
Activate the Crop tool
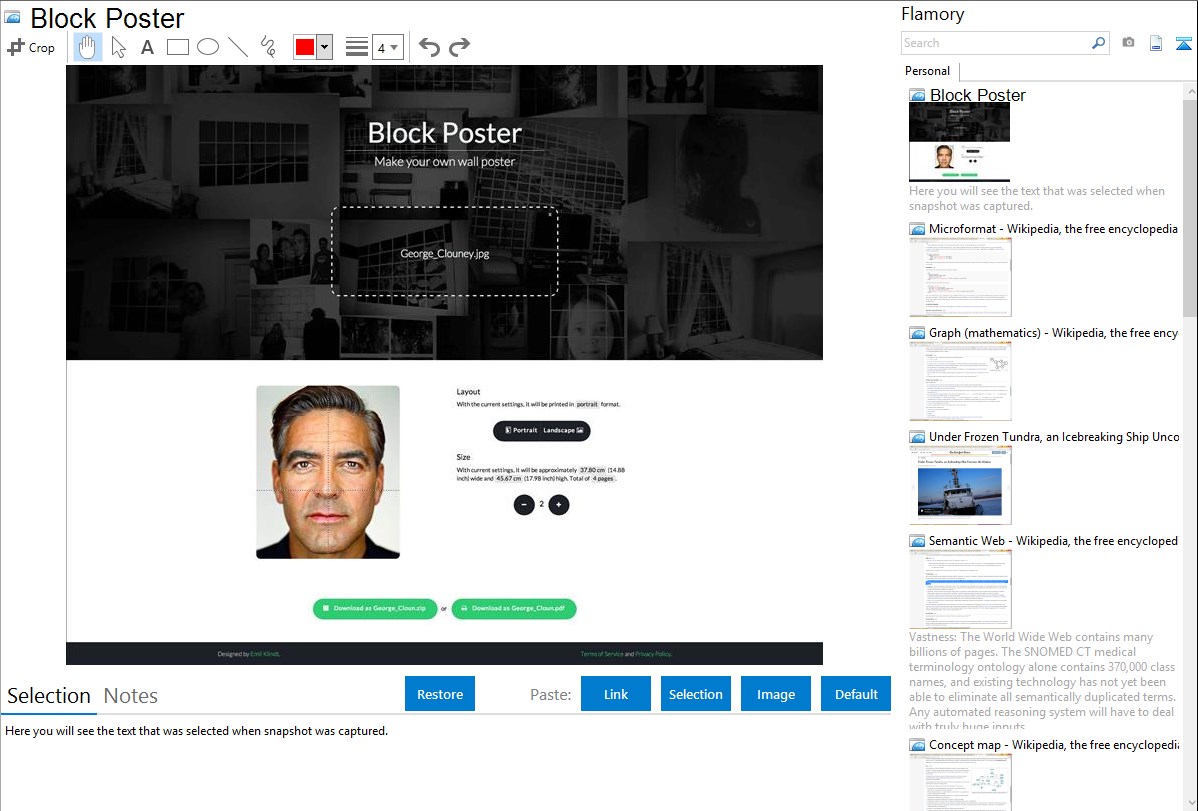point(31,47)
